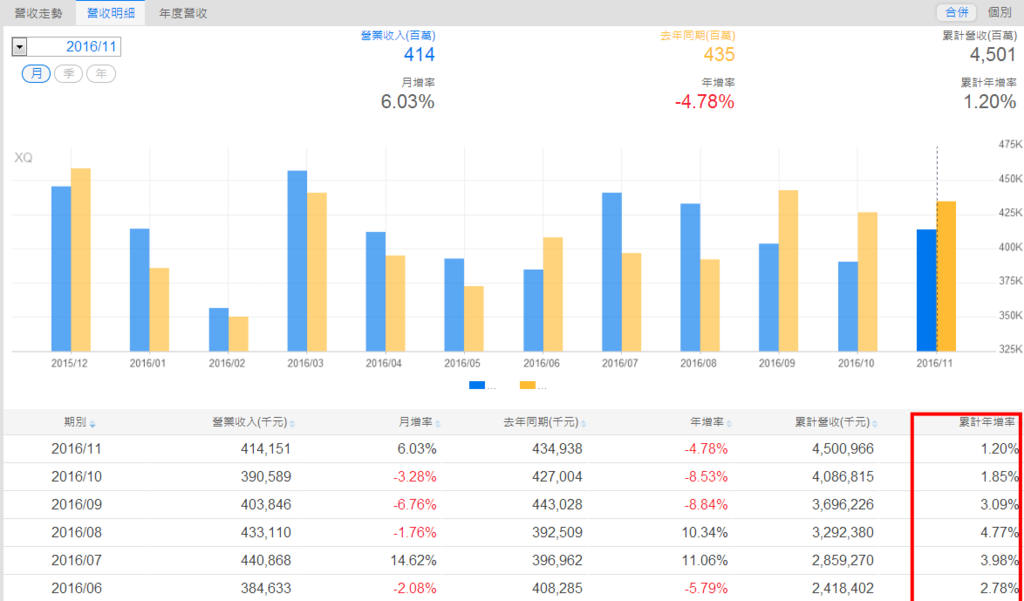Click the summary 年增率 -4.78% value
The width and height of the screenshot is (1024, 601).
705,102
